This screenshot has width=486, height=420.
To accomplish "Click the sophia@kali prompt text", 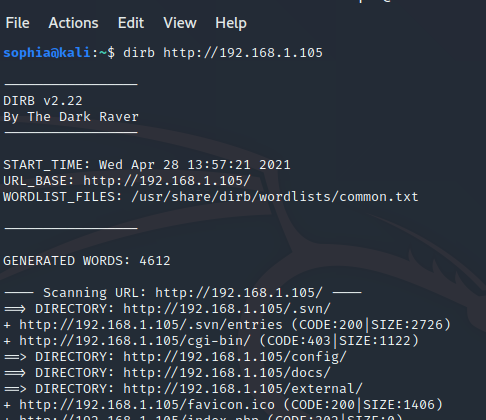I will coord(47,53).
